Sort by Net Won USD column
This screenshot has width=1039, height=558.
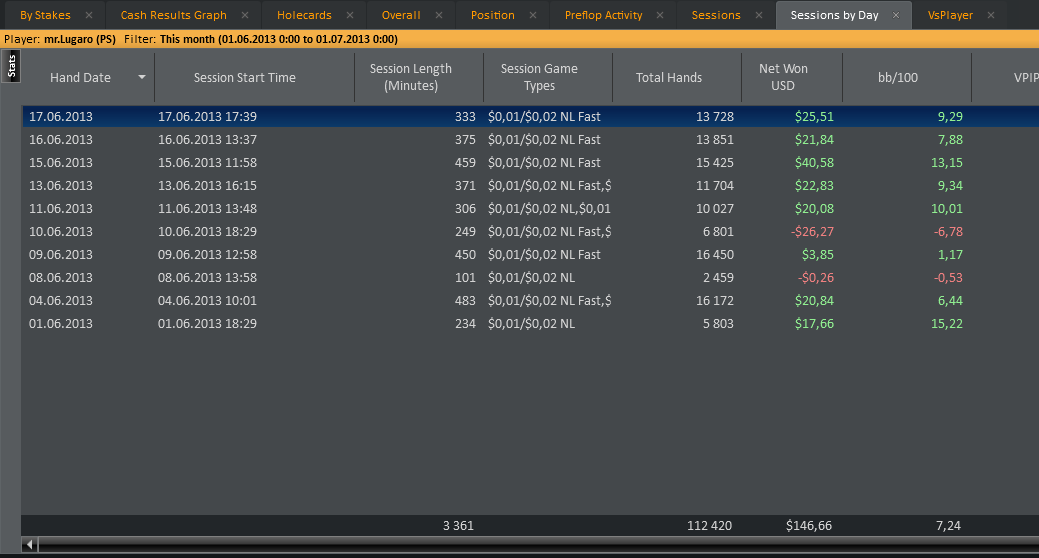click(x=783, y=77)
